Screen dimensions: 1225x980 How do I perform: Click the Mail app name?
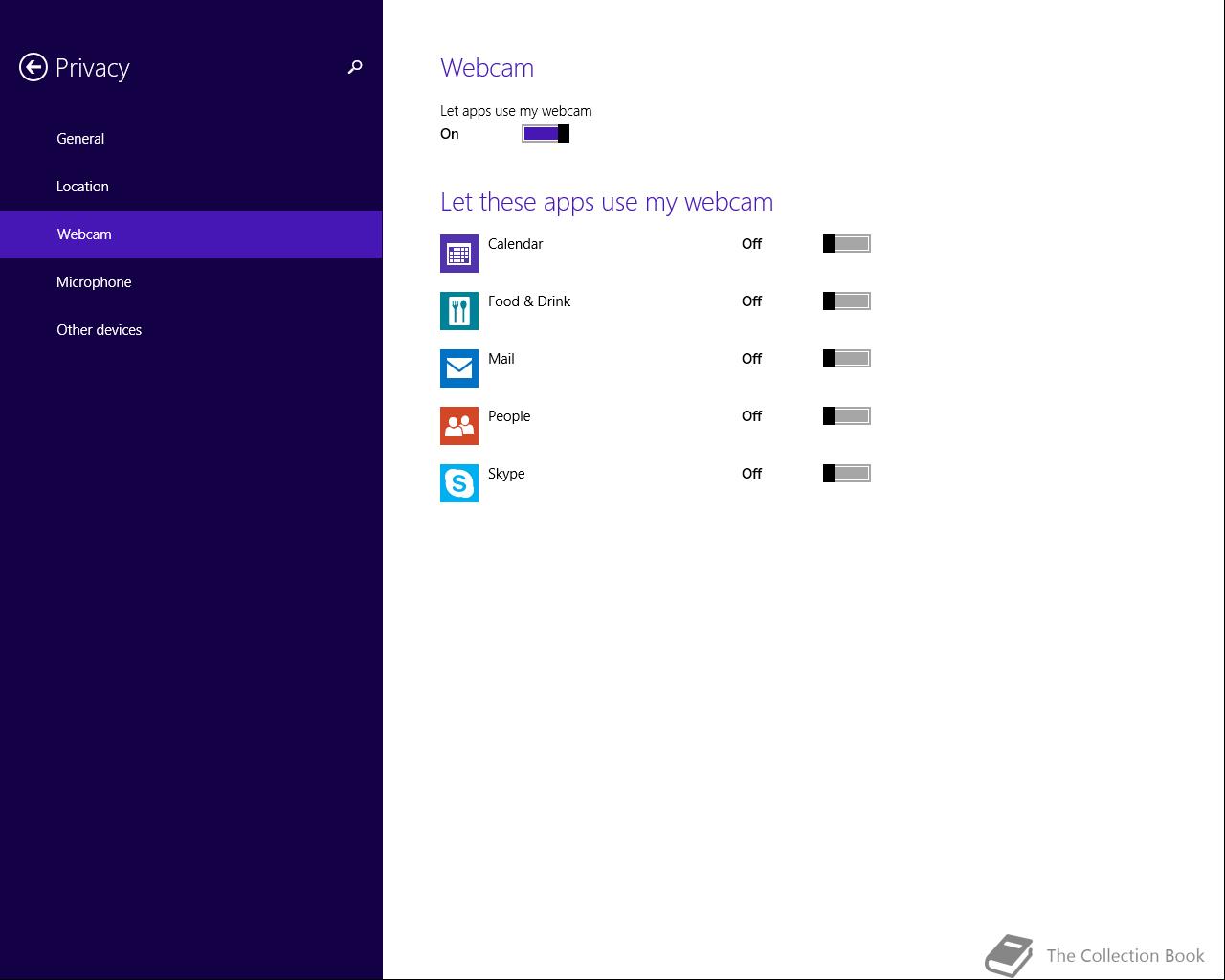coord(501,359)
